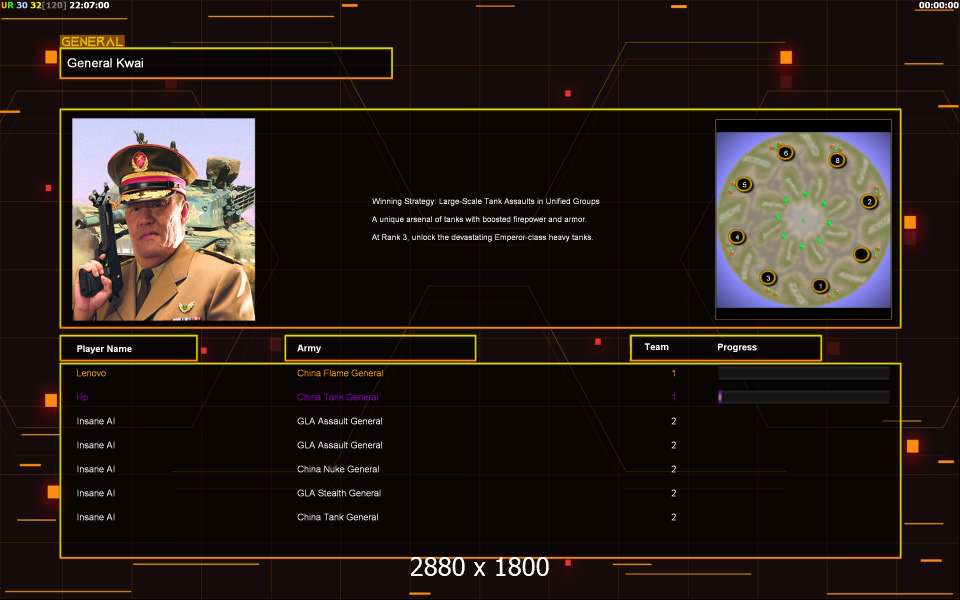
Task: Click Insane AI name in GLA Stealth row
Action: click(x=96, y=493)
